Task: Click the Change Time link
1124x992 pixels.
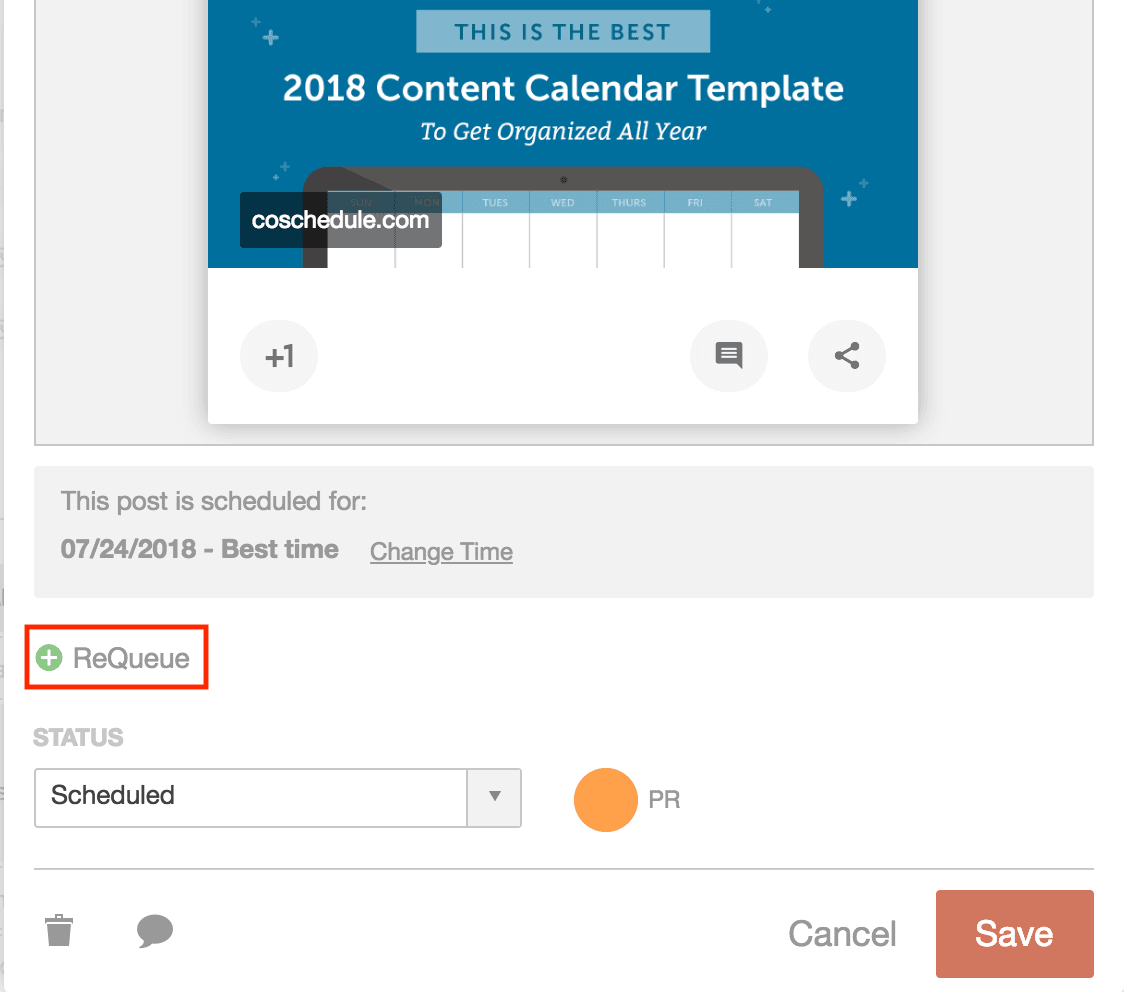Action: [441, 551]
